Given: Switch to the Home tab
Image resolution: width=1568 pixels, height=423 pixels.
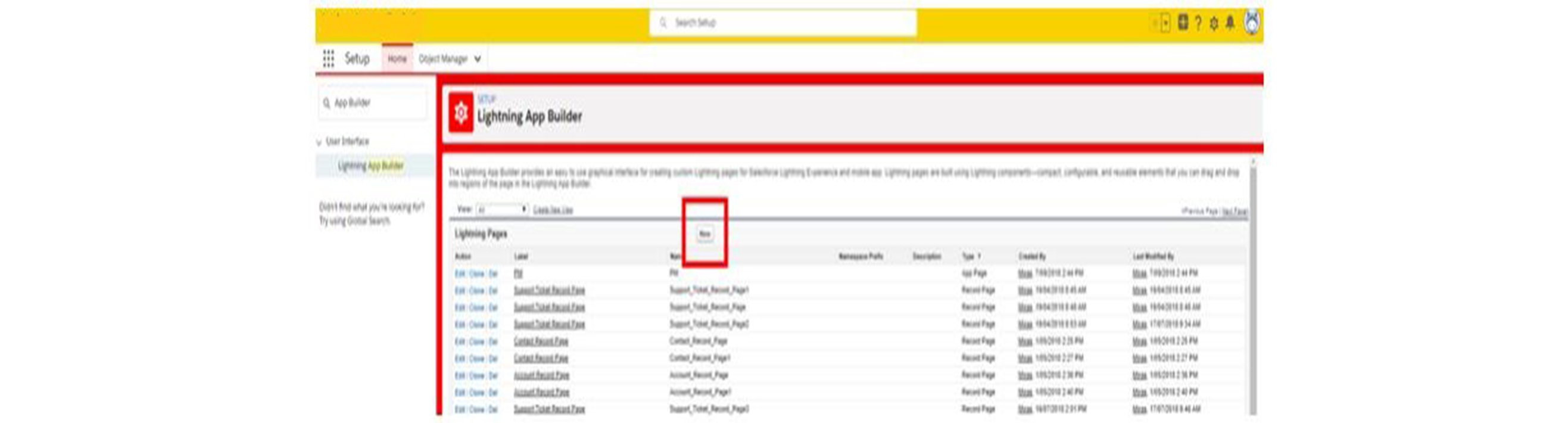Looking at the screenshot, I should tap(397, 58).
